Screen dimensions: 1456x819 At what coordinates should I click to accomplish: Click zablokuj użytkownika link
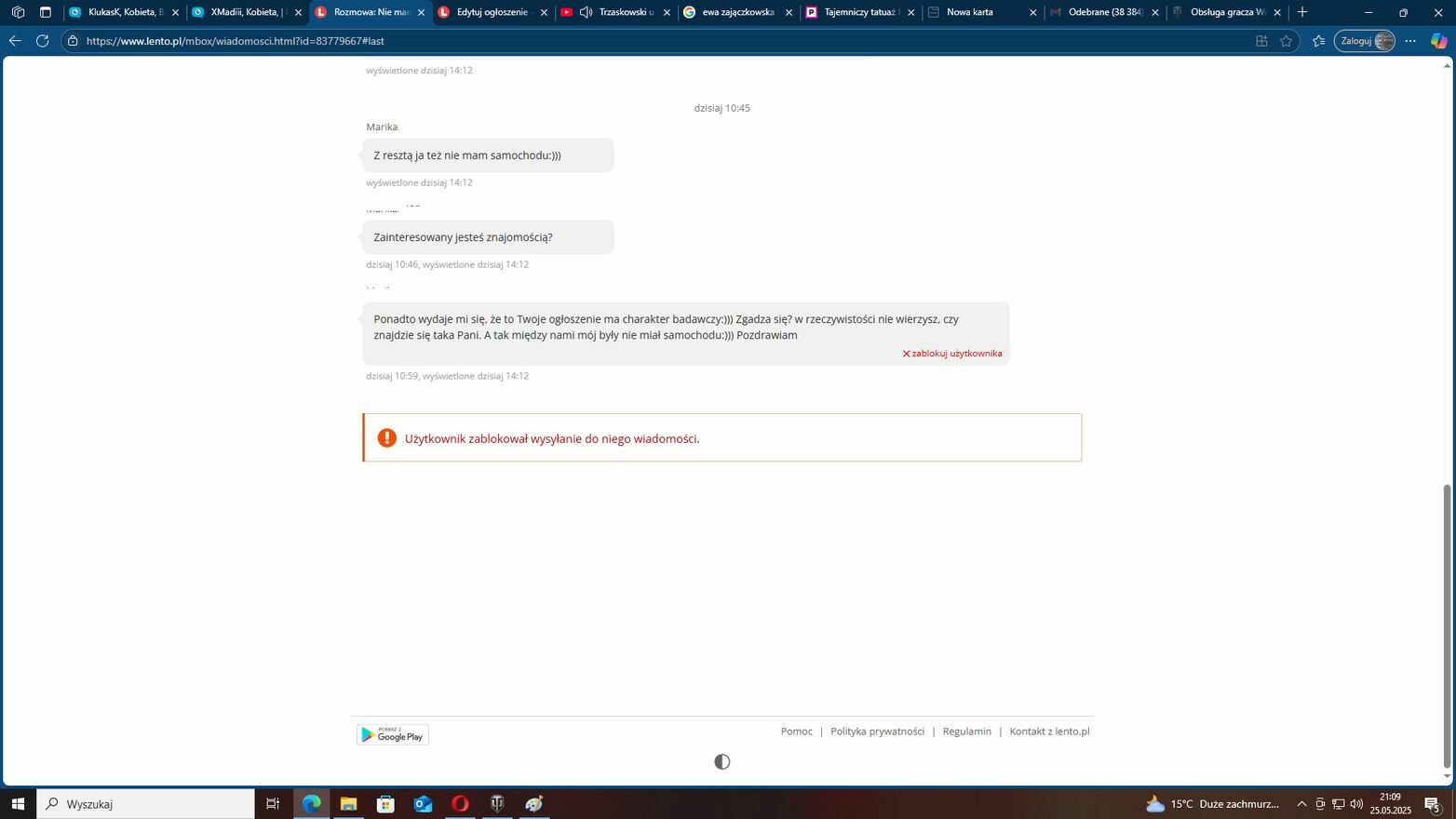952,354
